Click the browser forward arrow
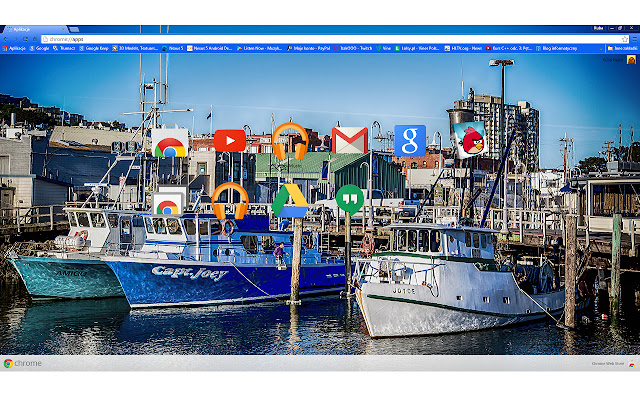 coord(16,39)
